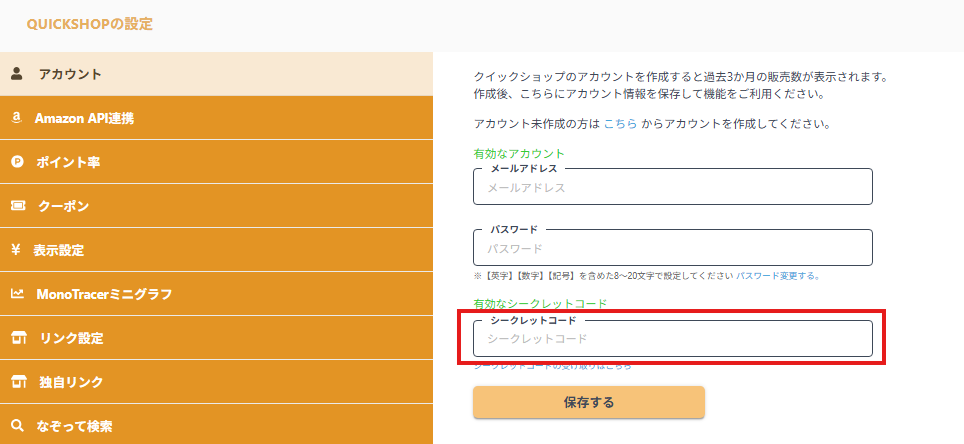The height and width of the screenshot is (444, 964).
Task: Click the magnifier icon beside なぞって検索
Action: pyautogui.click(x=18, y=426)
